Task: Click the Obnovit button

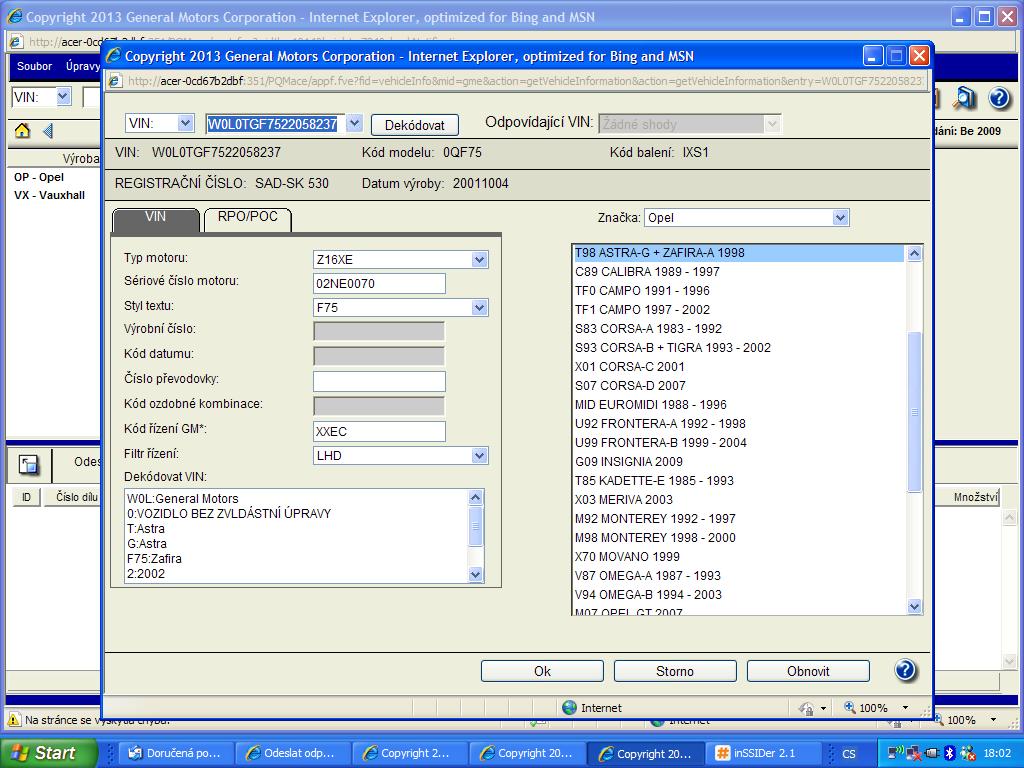Action: click(x=808, y=671)
